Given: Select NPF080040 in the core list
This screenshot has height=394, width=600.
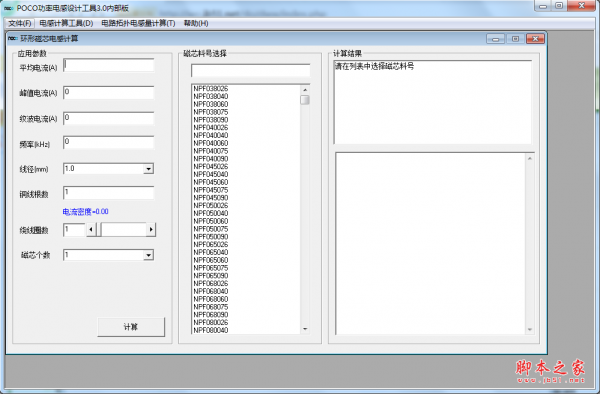Looking at the screenshot, I should (211, 330).
